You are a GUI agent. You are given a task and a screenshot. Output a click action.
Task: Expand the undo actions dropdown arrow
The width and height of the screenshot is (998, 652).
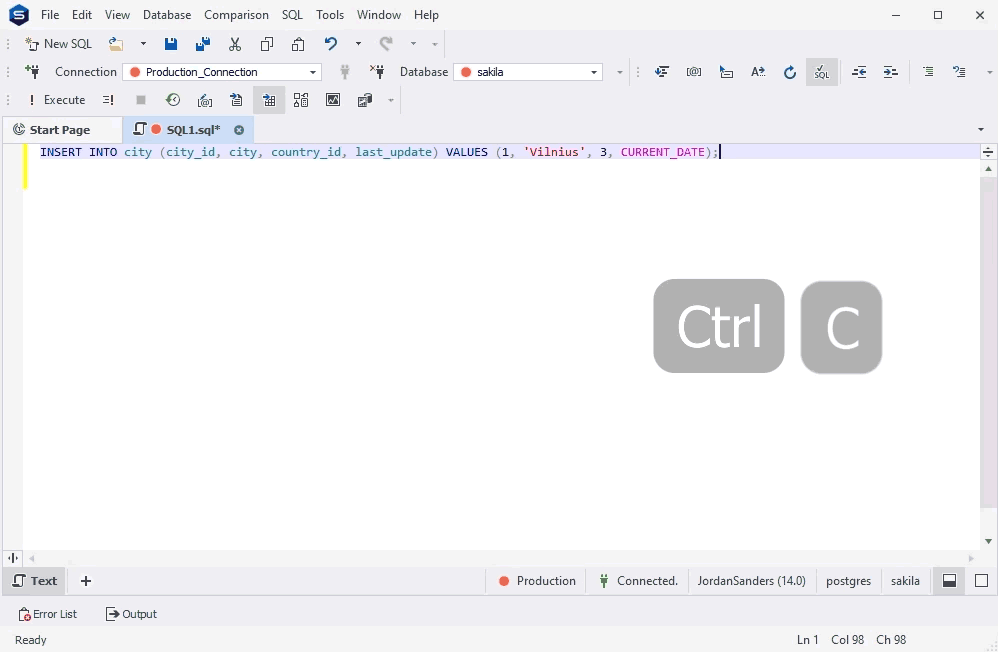(357, 43)
